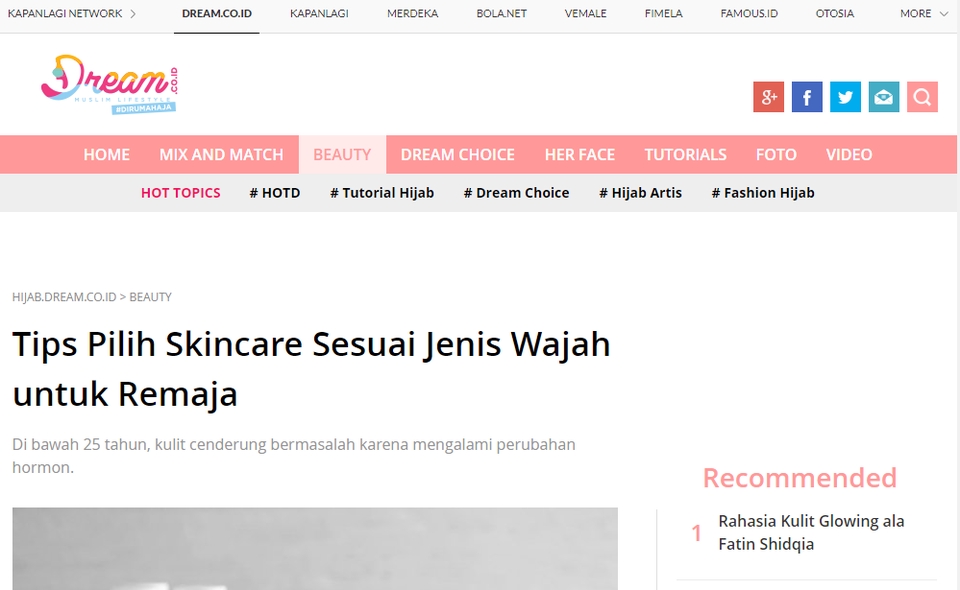Select the BEAUTY menu tab
Image resolution: width=960 pixels, height=590 pixels.
pyautogui.click(x=342, y=154)
